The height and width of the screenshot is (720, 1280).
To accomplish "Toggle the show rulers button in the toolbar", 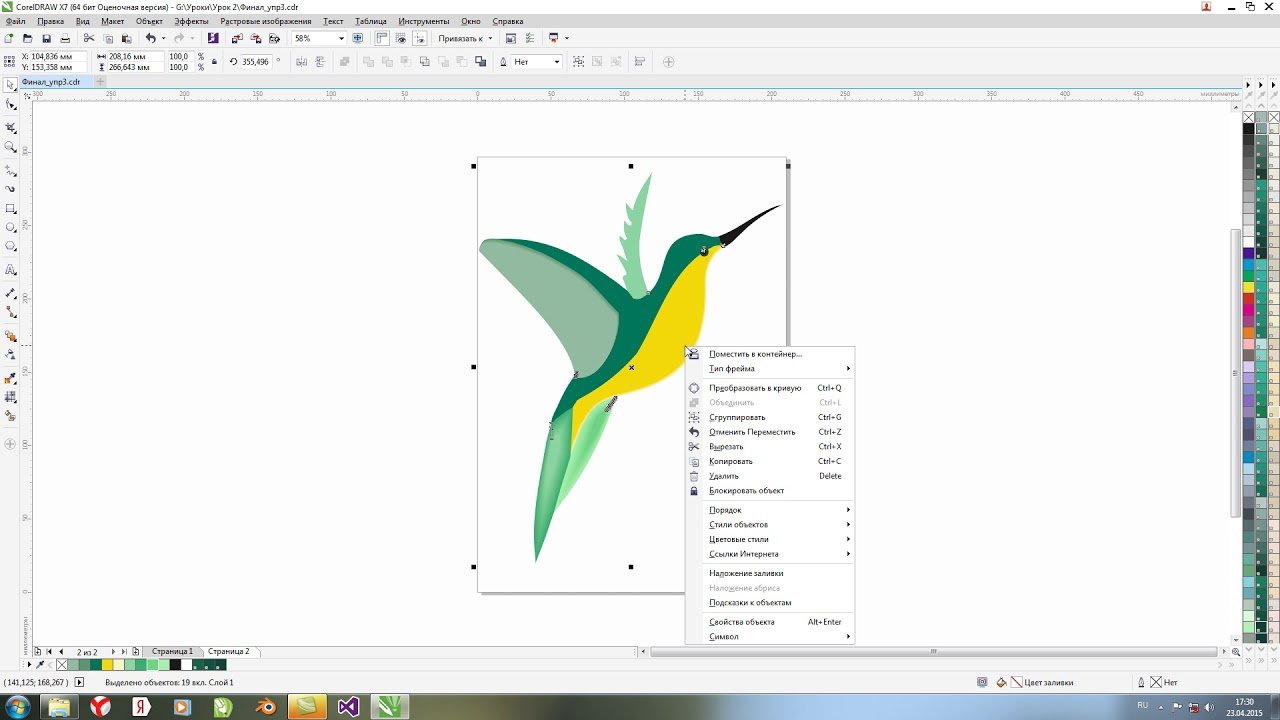I will pos(381,38).
